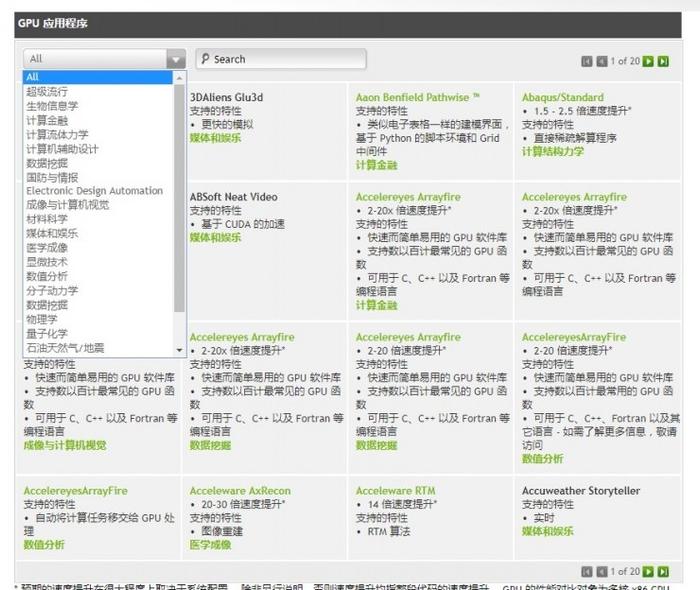The height and width of the screenshot is (590, 700).
Task: Click 成像与计算机视觉 category tag link
Action: 65,445
